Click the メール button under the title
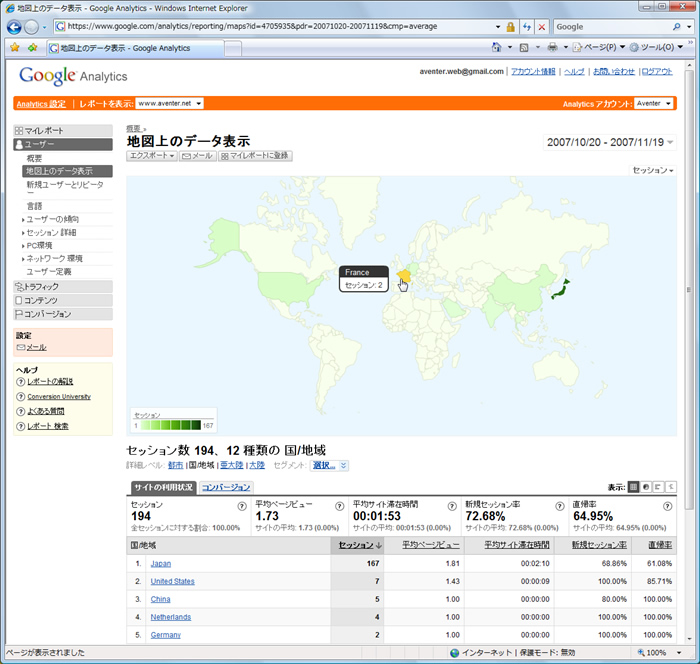 click(198, 156)
